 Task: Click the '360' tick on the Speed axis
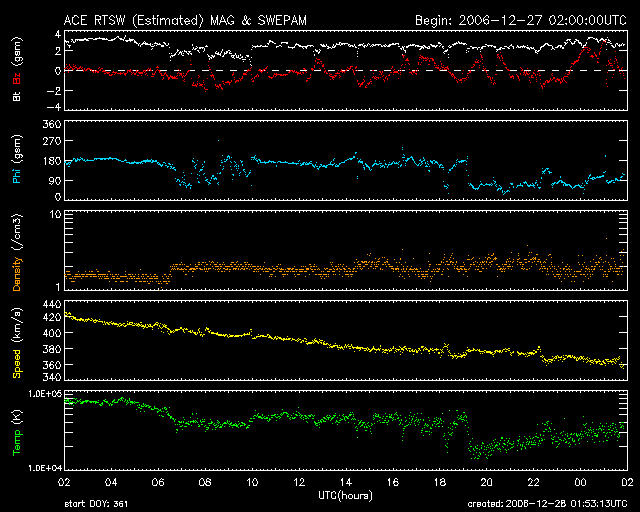pos(52,365)
